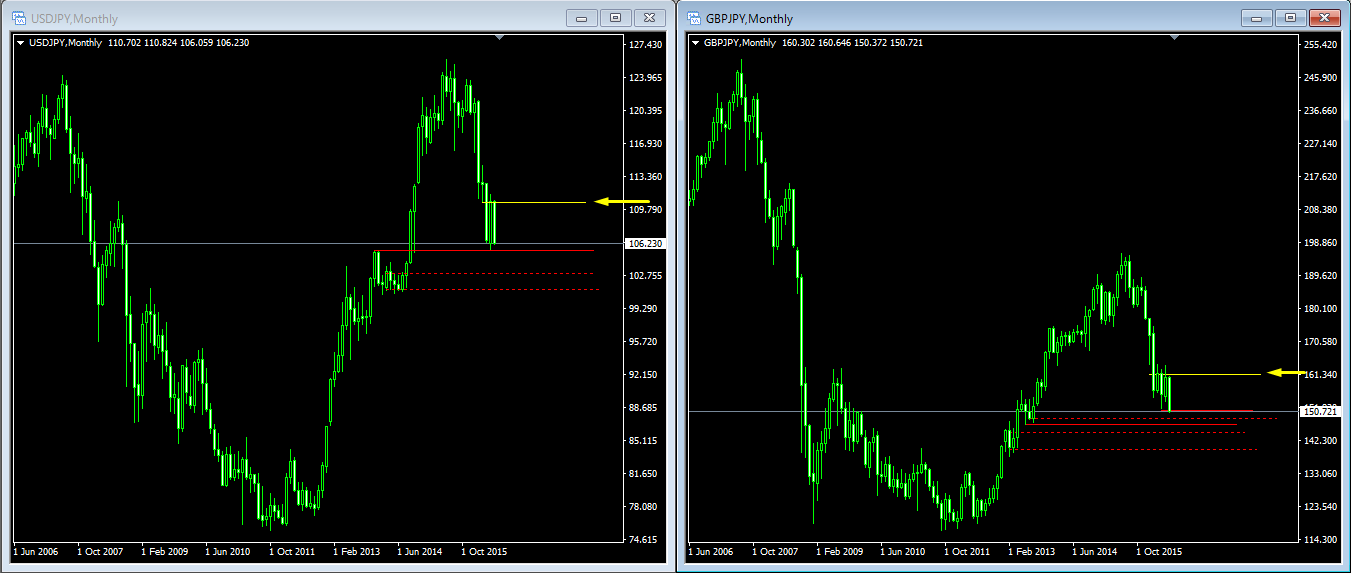Select the yellow horizontal line on USDJPY chart
The height and width of the screenshot is (573, 1351).
coord(540,203)
